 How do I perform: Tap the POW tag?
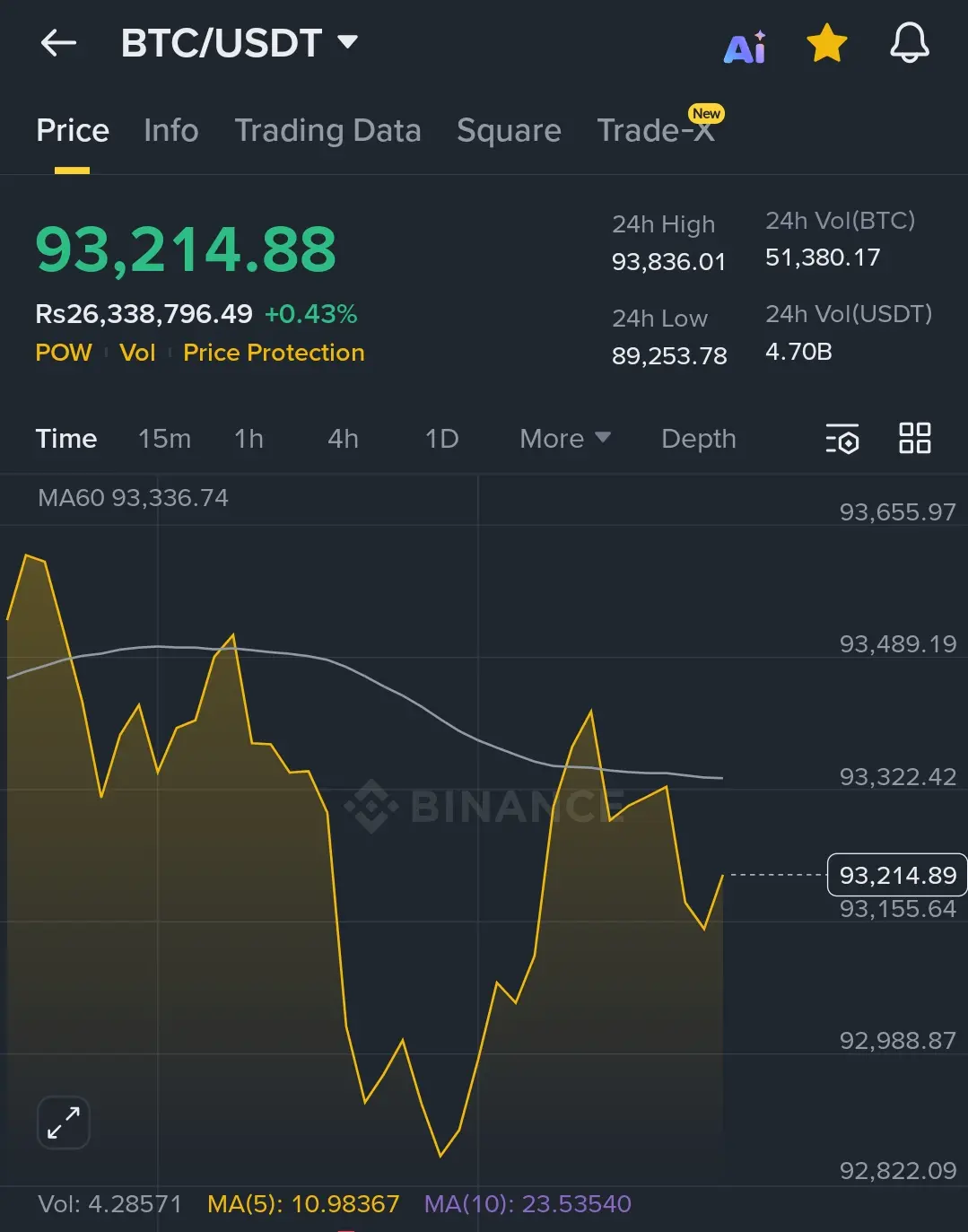pyautogui.click(x=64, y=353)
